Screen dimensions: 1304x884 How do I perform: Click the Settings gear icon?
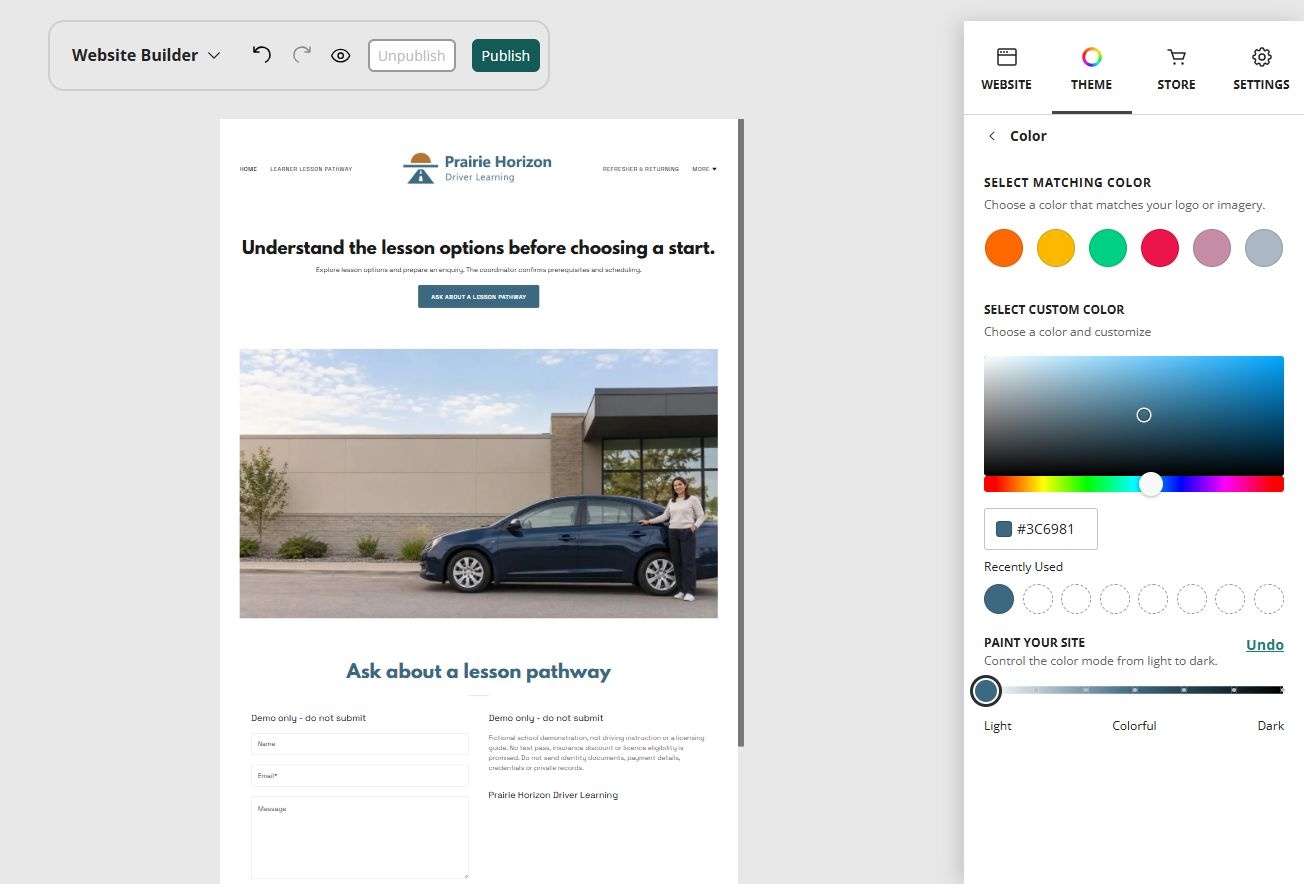[x=1261, y=57]
